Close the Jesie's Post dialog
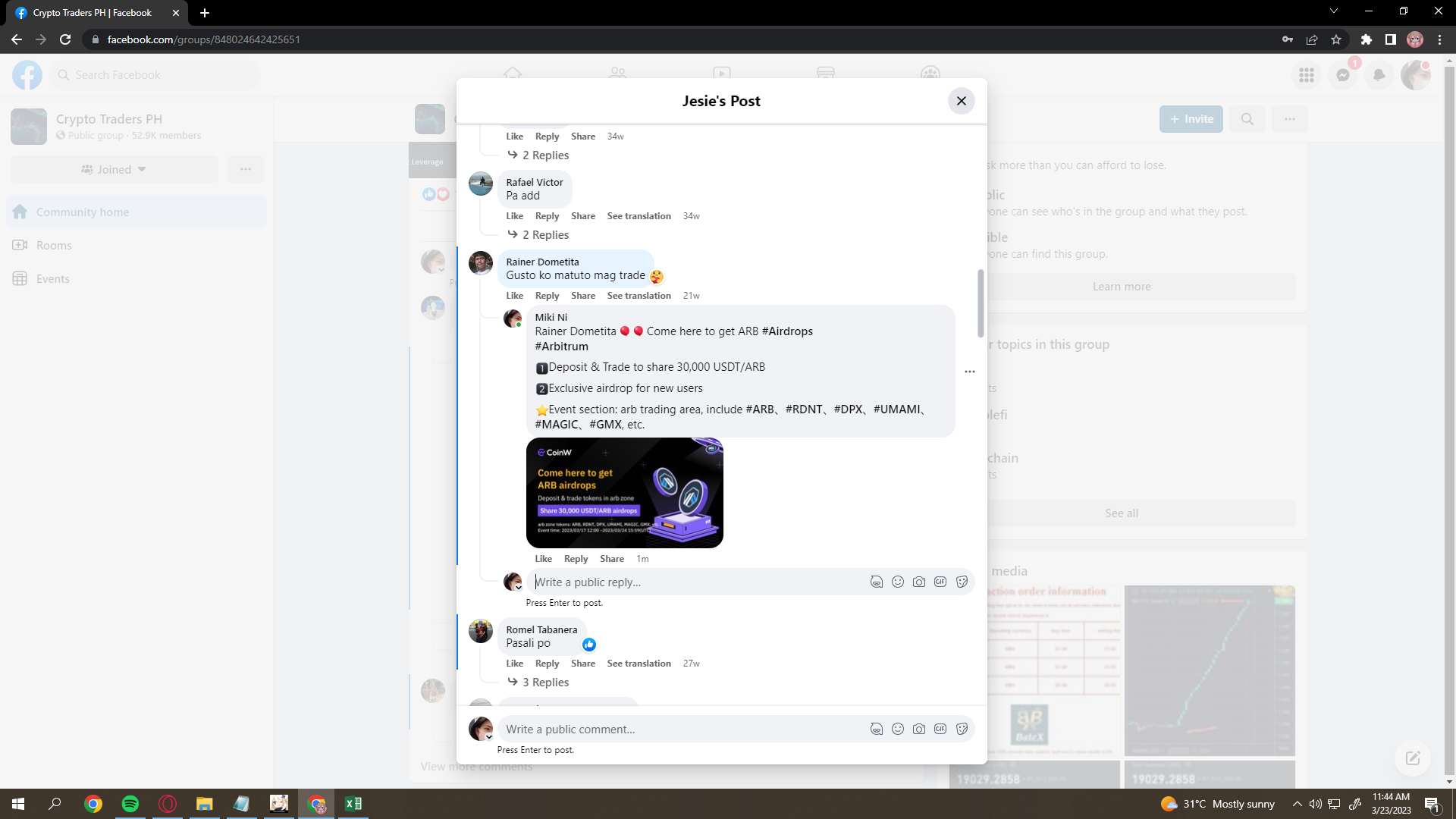The width and height of the screenshot is (1456, 819). click(x=961, y=101)
